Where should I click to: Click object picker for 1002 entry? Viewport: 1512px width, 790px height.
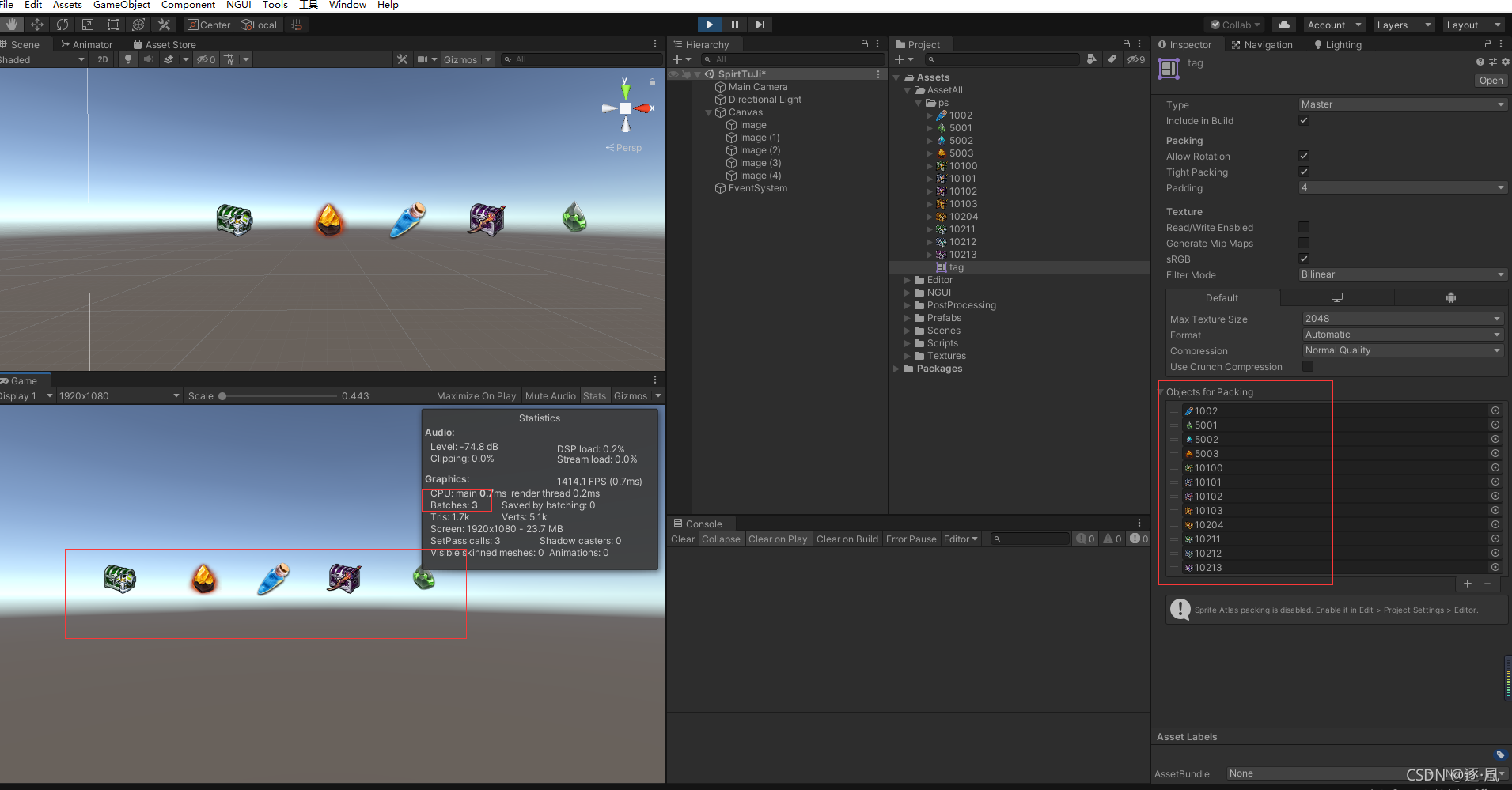pyautogui.click(x=1495, y=410)
